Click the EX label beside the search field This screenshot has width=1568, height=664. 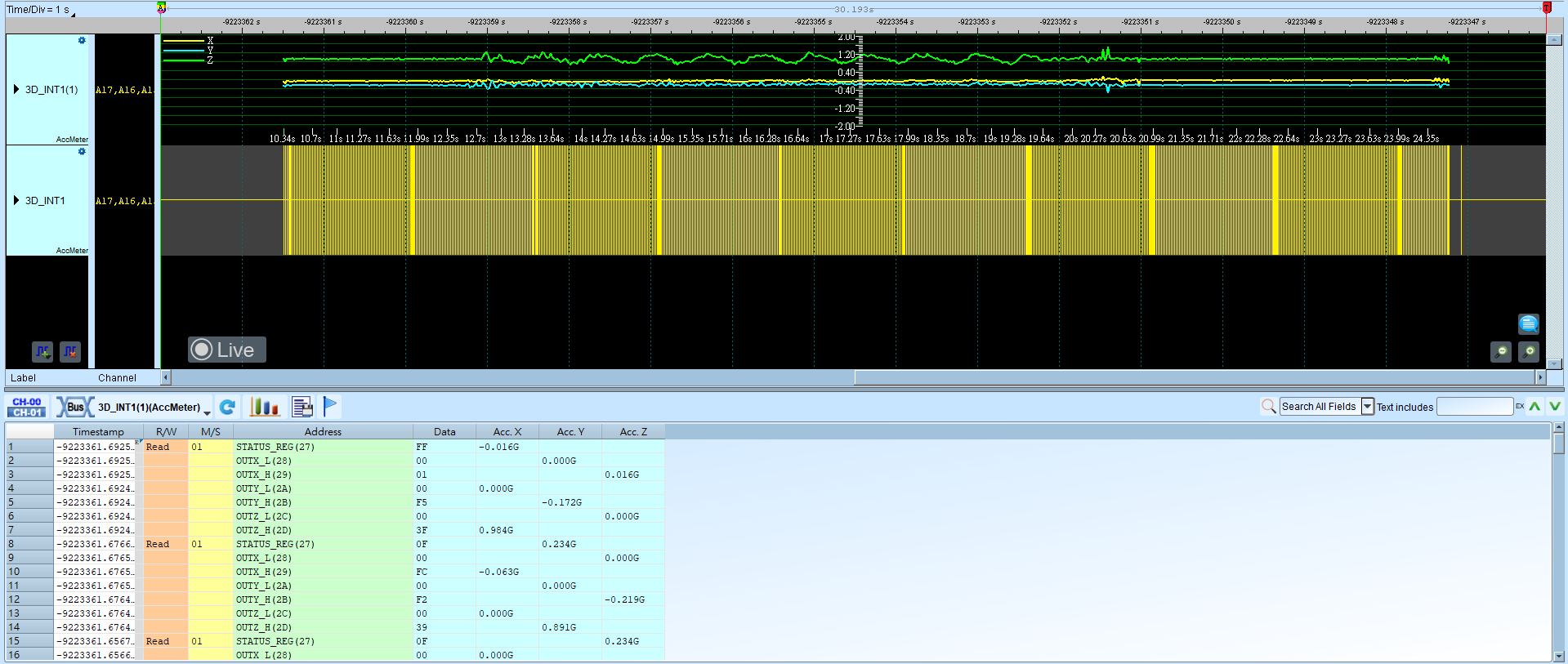point(1520,406)
